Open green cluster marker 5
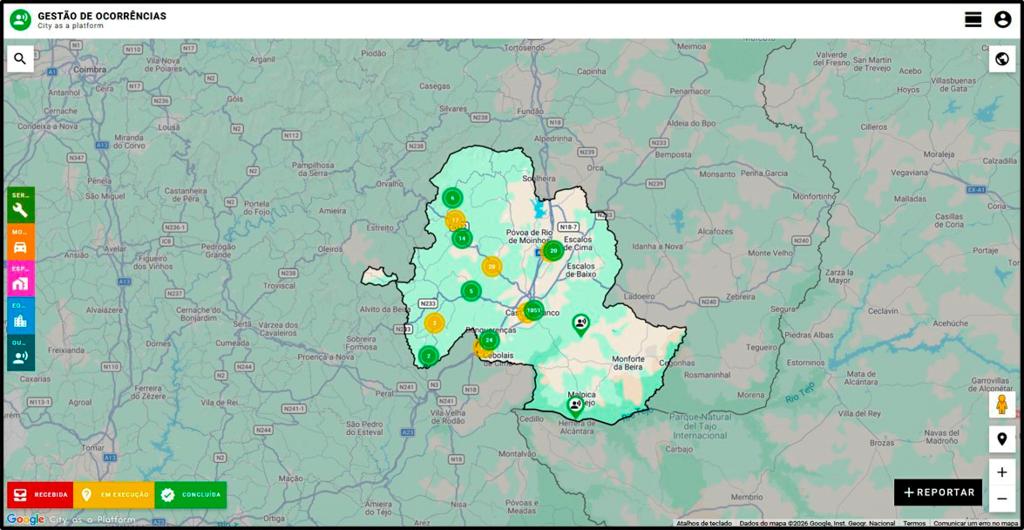Viewport: 1024px width, 530px height. (x=471, y=290)
